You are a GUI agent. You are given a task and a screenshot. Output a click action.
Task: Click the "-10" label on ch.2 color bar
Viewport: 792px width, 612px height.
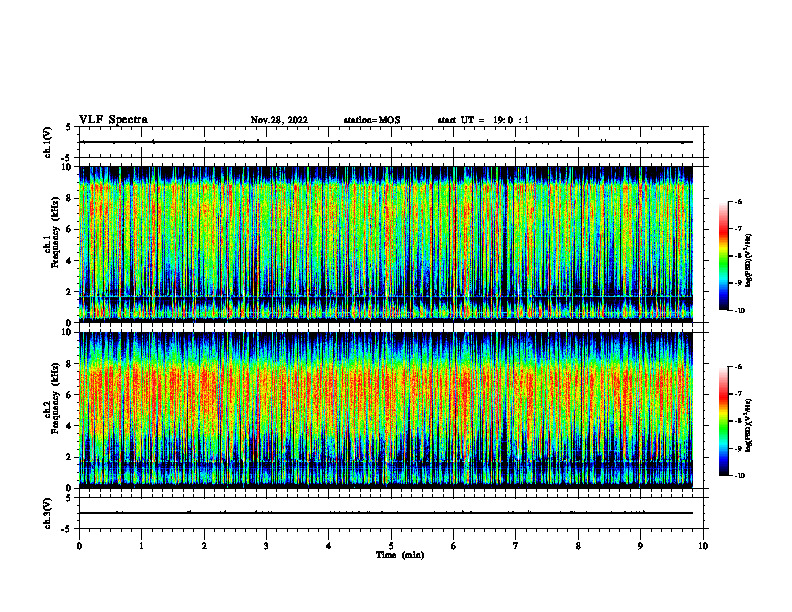pyautogui.click(x=739, y=476)
